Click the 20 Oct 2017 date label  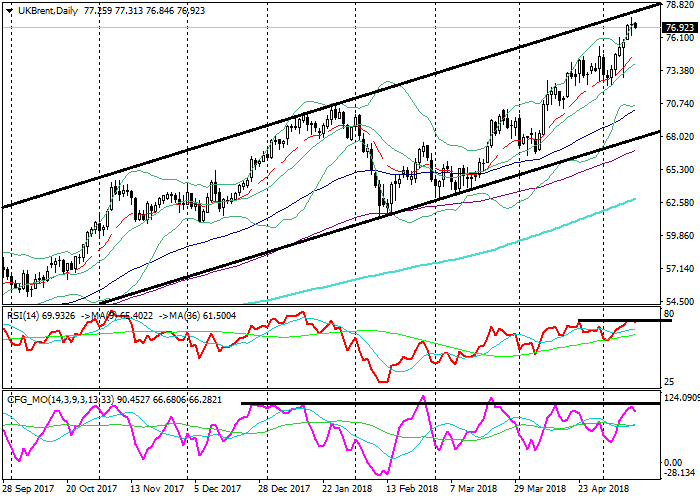pos(92,489)
